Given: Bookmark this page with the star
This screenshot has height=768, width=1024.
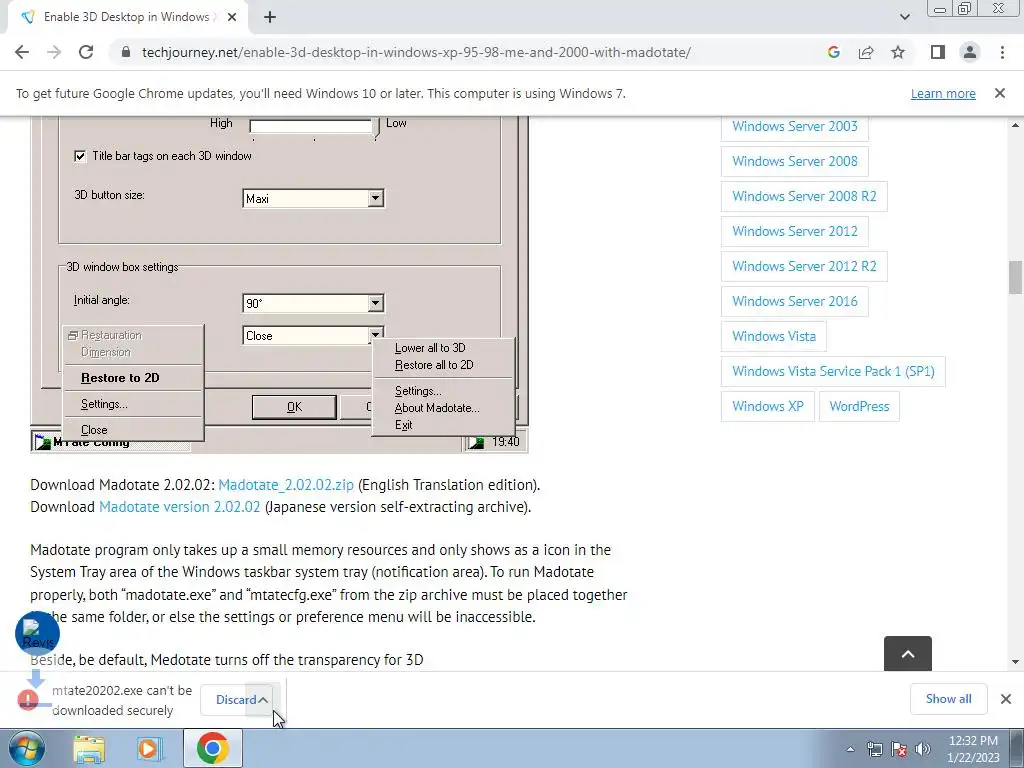Looking at the screenshot, I should pos(898,52).
